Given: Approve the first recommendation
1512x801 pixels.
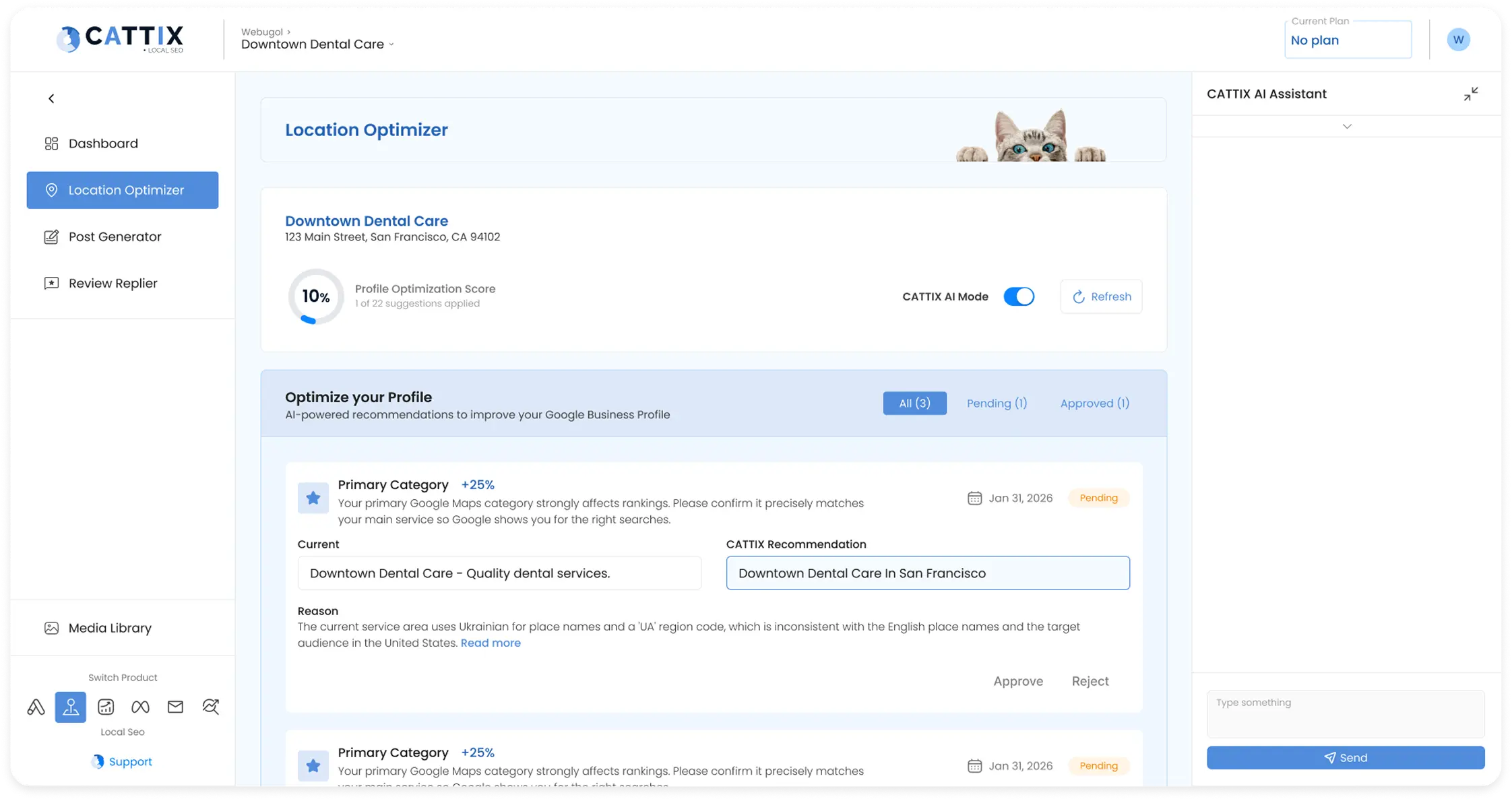Looking at the screenshot, I should [1017, 681].
